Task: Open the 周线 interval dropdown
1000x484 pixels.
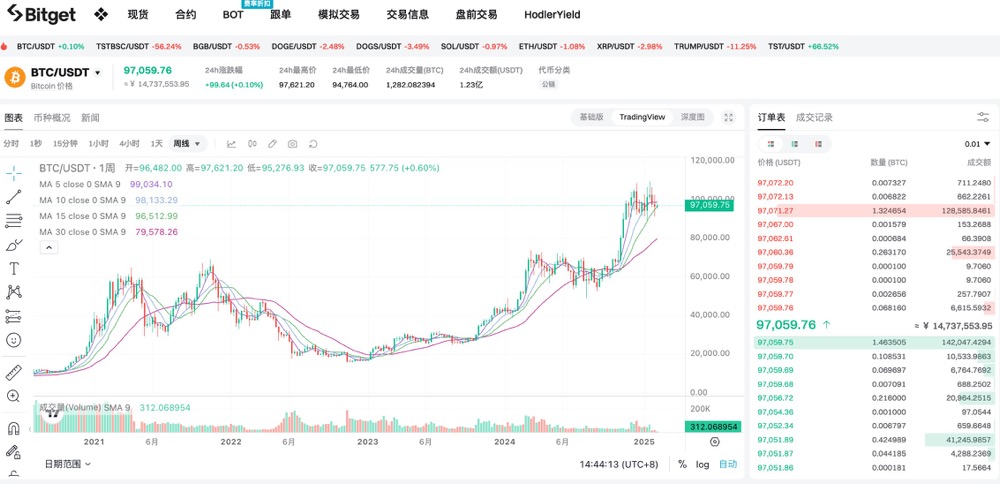Action: pos(186,143)
